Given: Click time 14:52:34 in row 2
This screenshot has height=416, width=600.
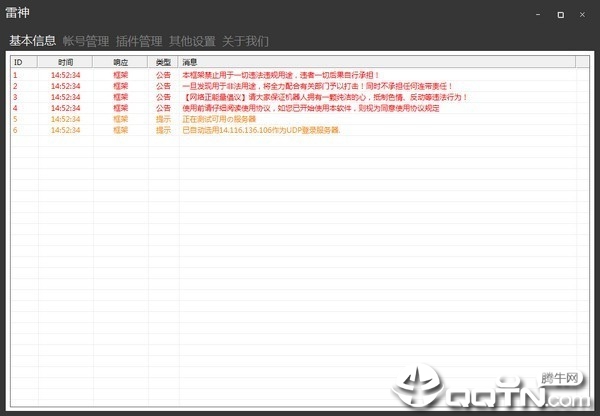Looking at the screenshot, I should pyautogui.click(x=65, y=86).
